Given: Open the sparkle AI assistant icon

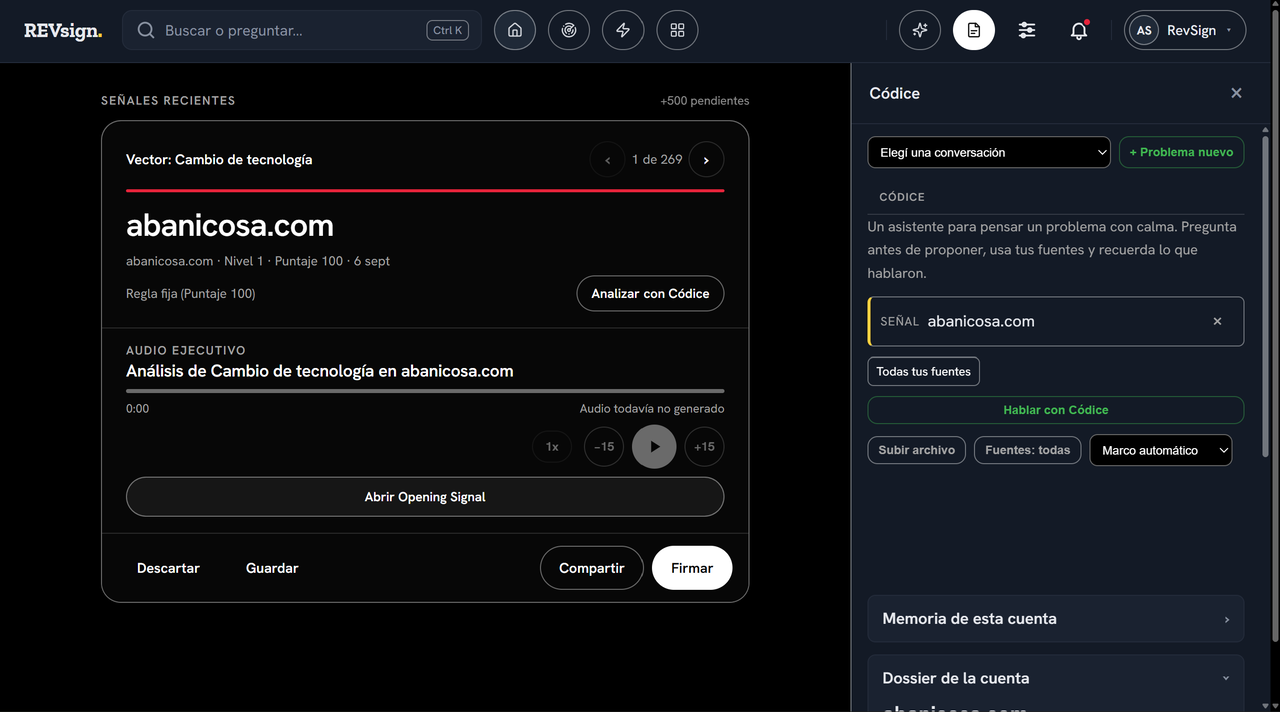Looking at the screenshot, I should 920,30.
